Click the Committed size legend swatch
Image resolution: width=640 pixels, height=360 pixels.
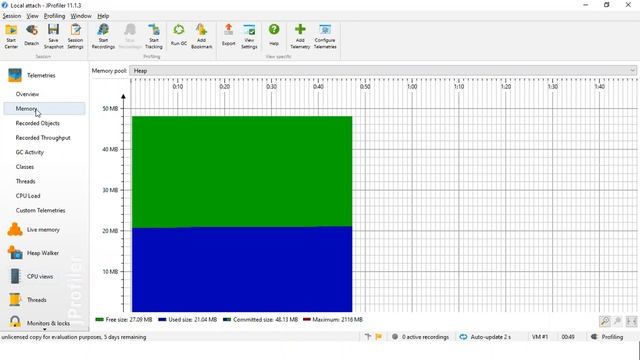coord(227,320)
